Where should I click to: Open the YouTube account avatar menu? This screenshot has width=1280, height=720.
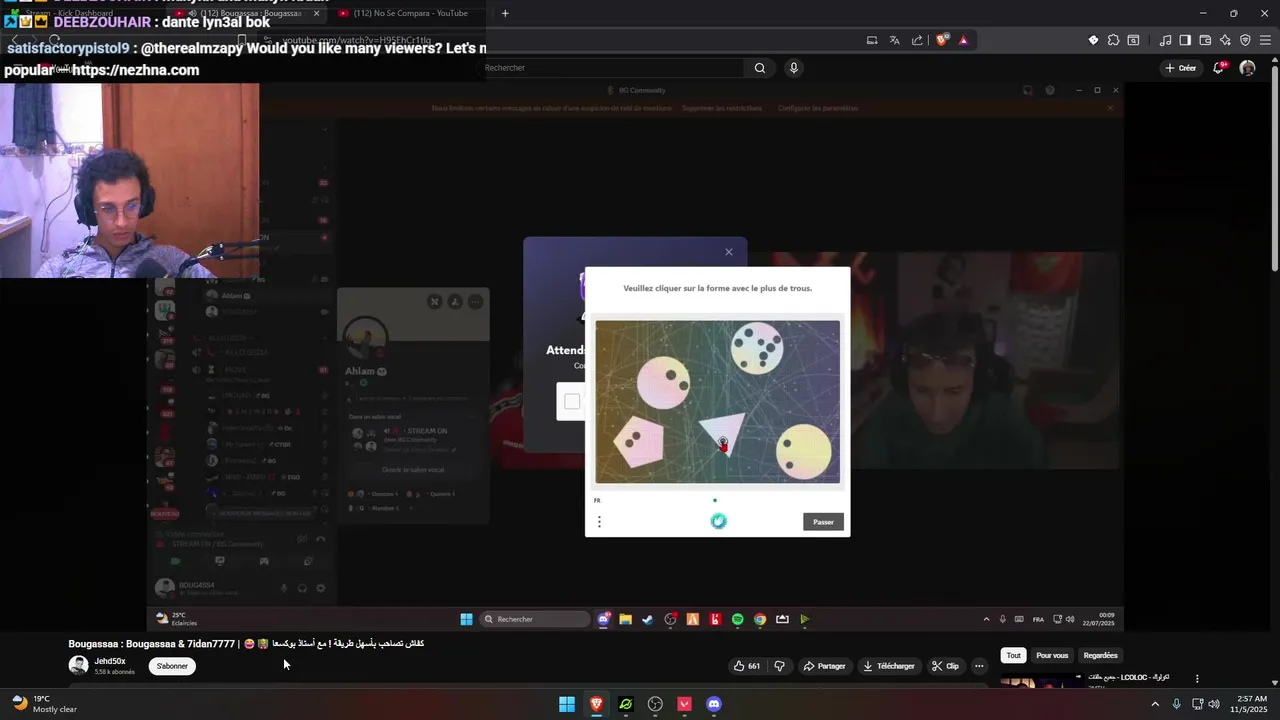click(x=1247, y=68)
